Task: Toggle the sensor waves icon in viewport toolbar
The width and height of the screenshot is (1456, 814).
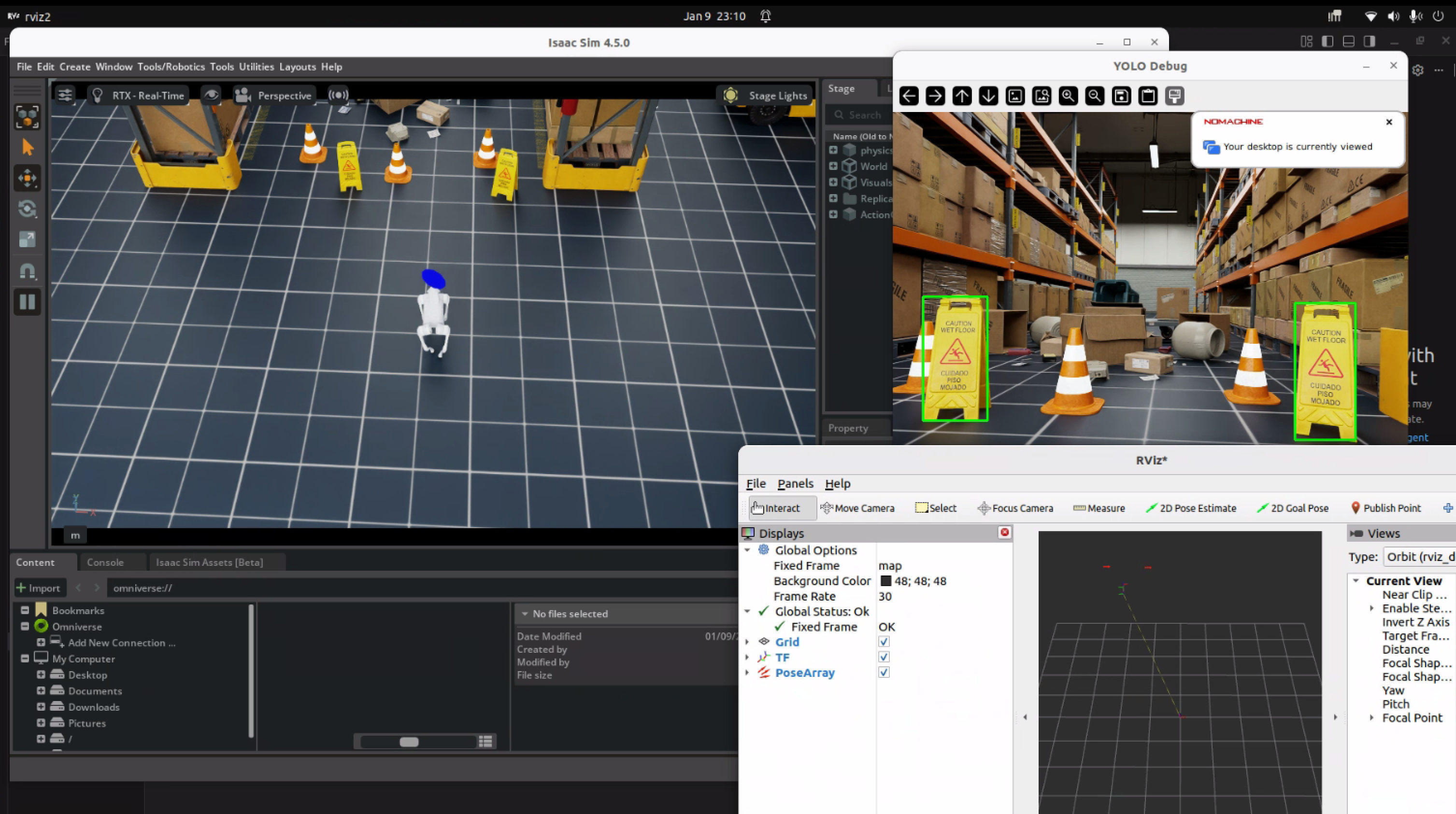Action: tap(339, 95)
